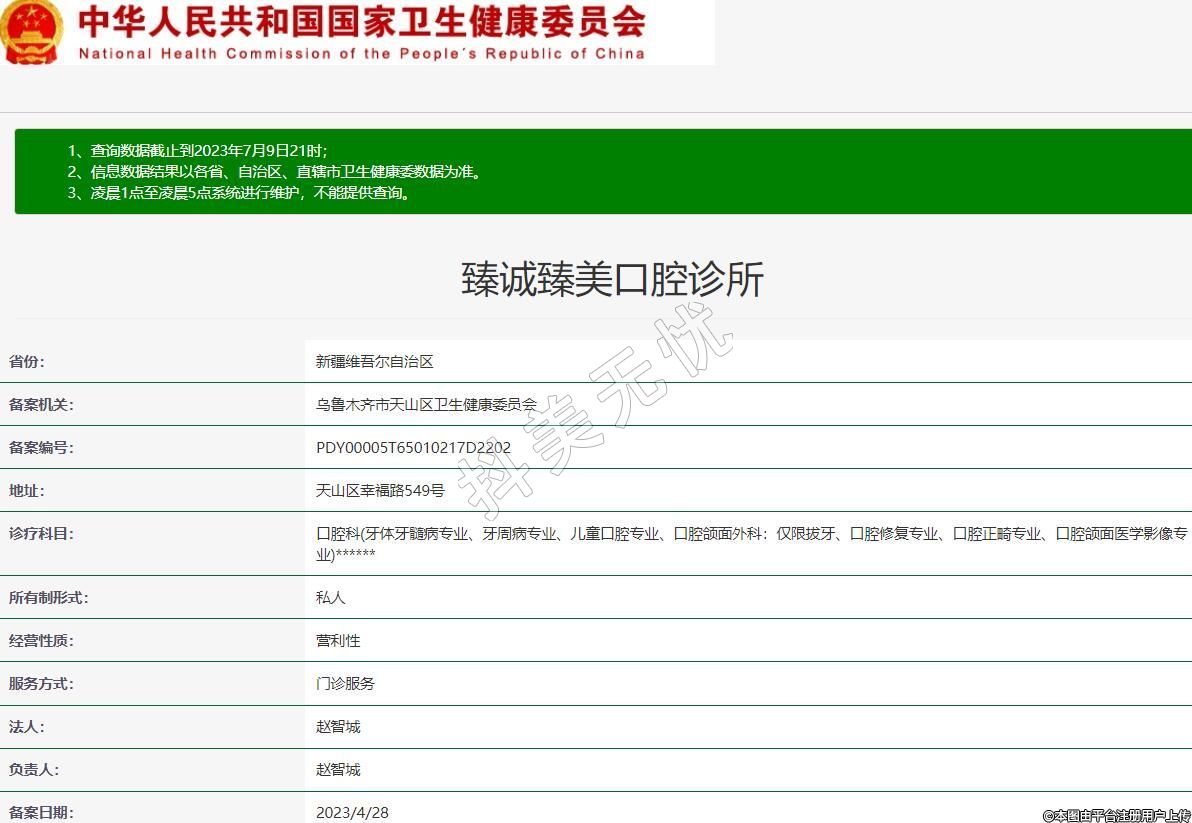Screen dimensions: 1192x823
Task: Click the business nature value 营利性
Action: (337, 641)
